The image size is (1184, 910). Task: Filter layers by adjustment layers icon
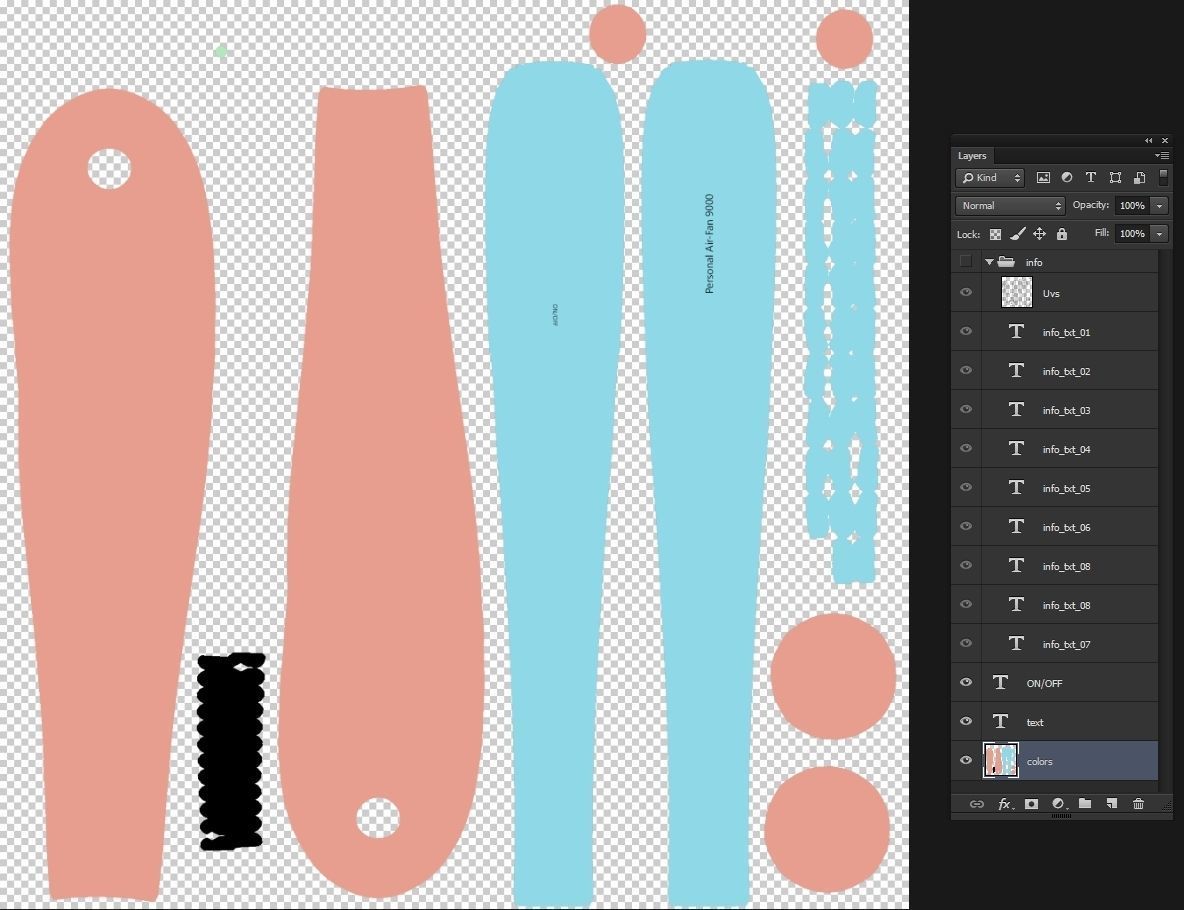tap(1067, 177)
